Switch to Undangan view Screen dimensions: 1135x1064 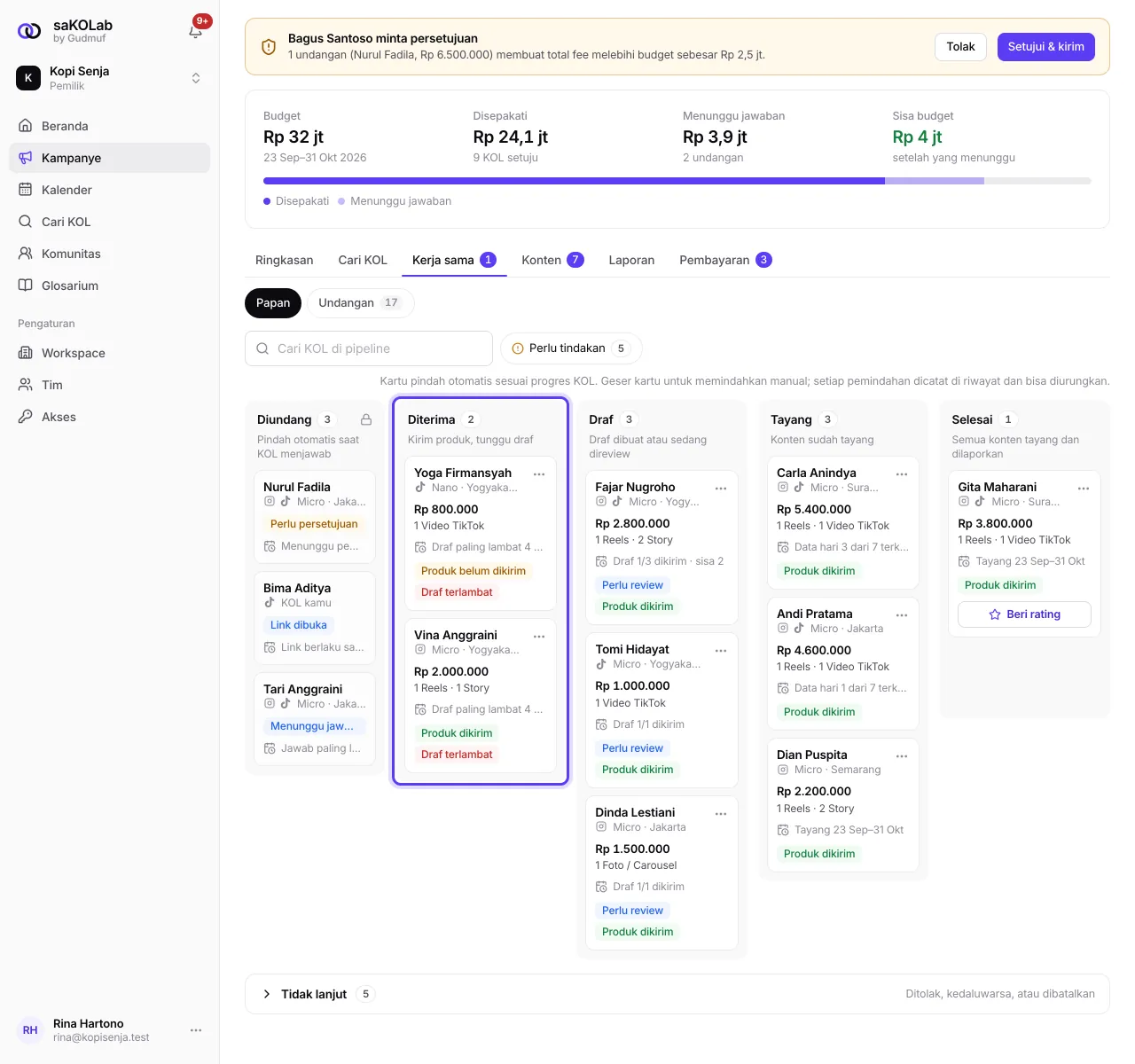click(x=360, y=303)
